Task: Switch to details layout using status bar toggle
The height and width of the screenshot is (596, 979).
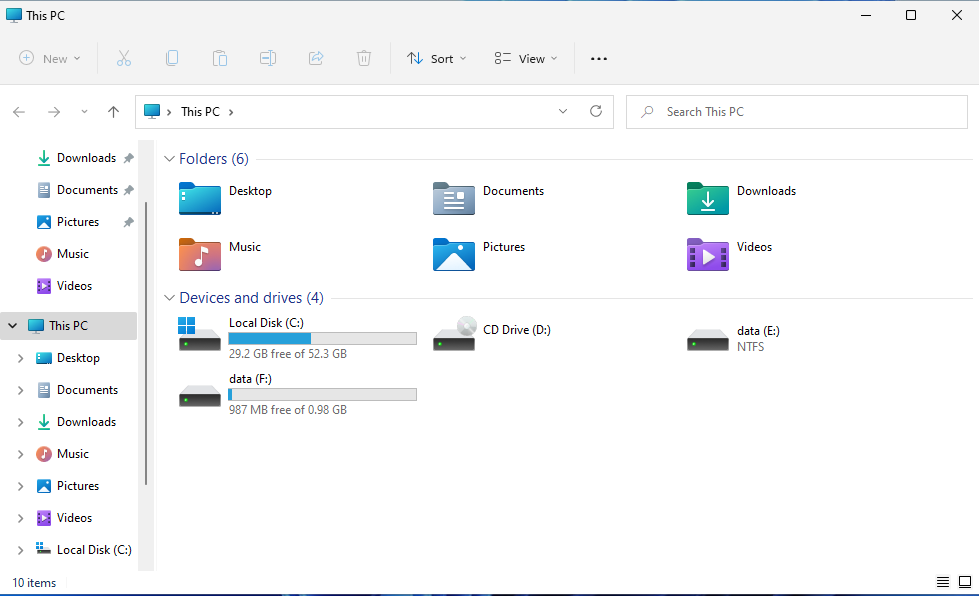Action: pos(943,581)
